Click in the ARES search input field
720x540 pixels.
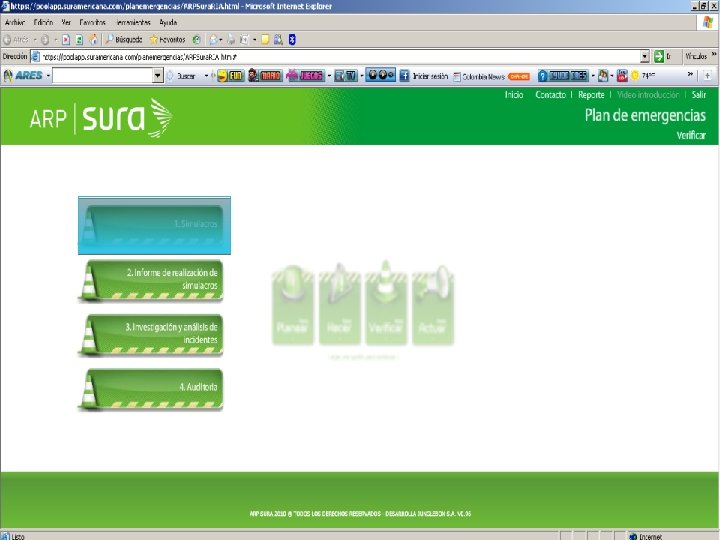pos(103,76)
